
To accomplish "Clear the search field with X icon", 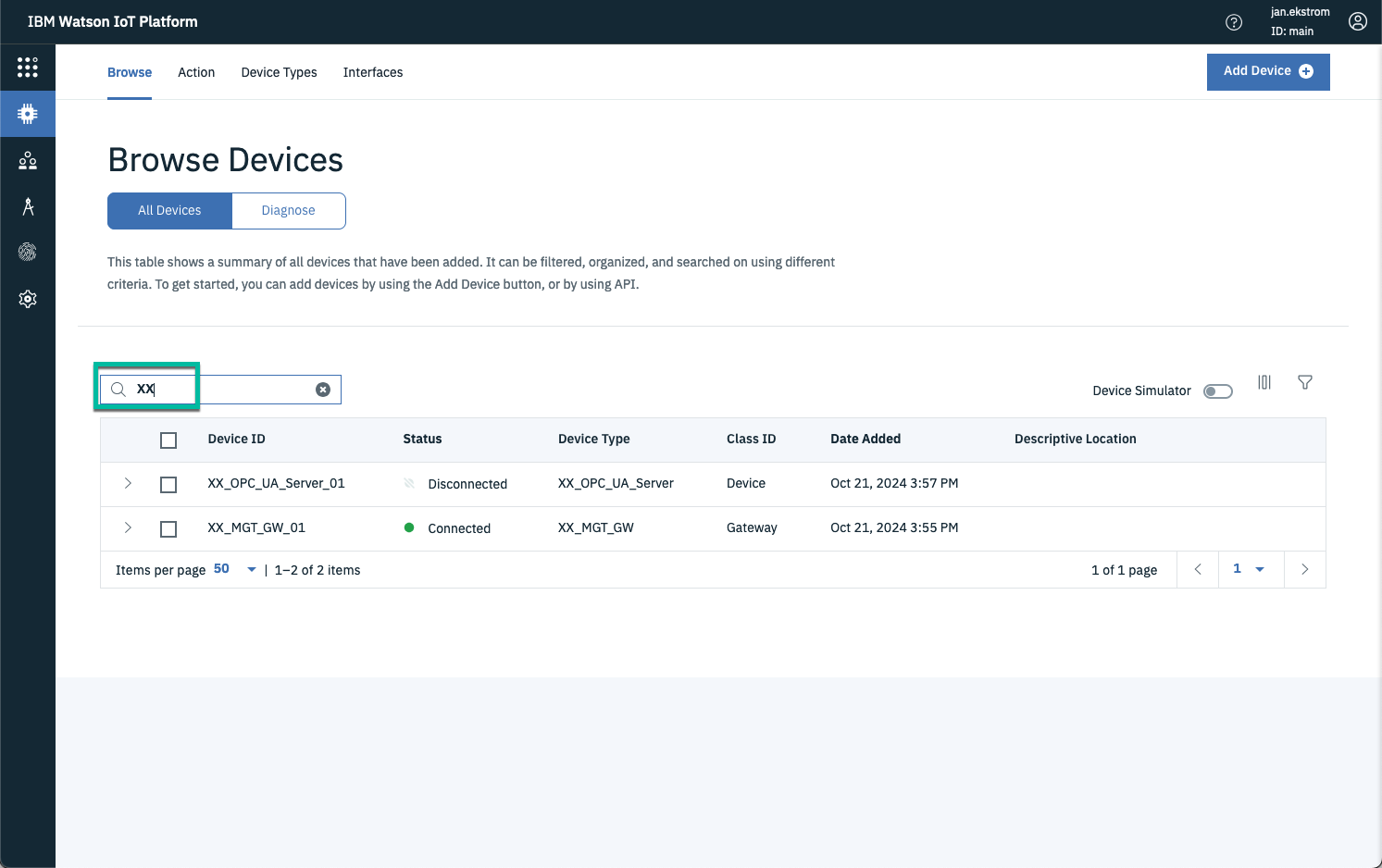I will [323, 390].
